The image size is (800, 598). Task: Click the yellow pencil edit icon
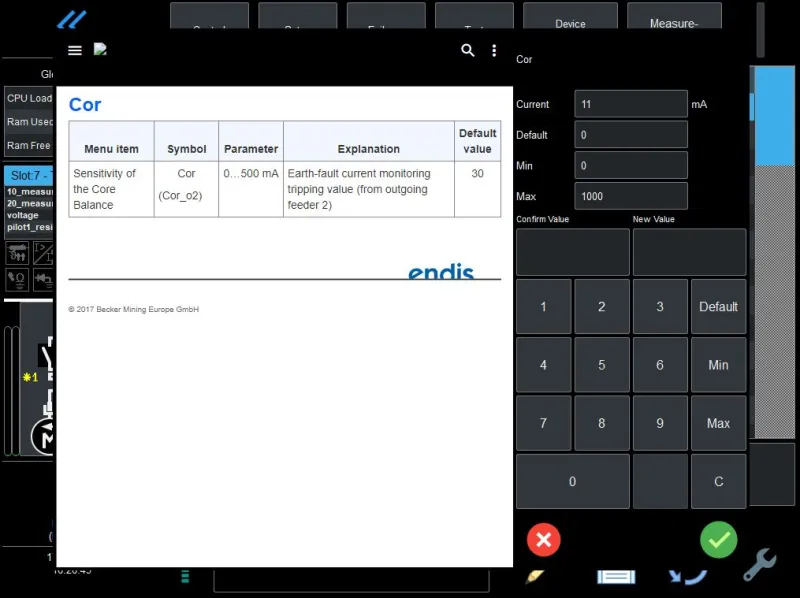535,577
